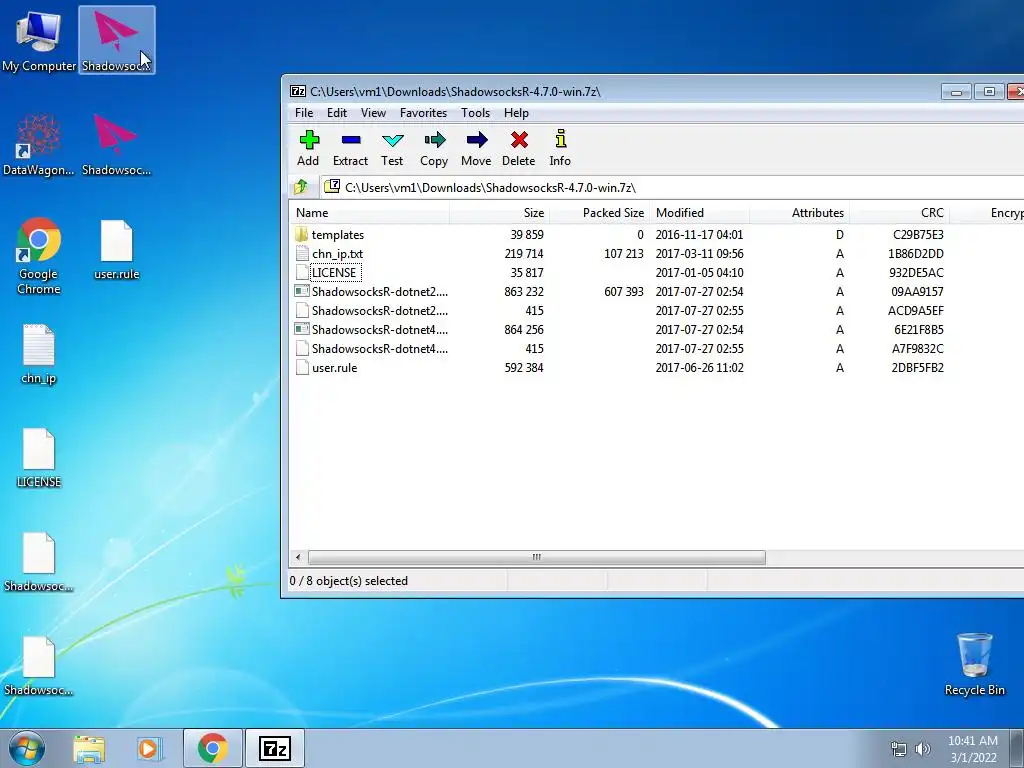Image resolution: width=1024 pixels, height=768 pixels.
Task: Open the Tools menu
Action: click(x=475, y=113)
